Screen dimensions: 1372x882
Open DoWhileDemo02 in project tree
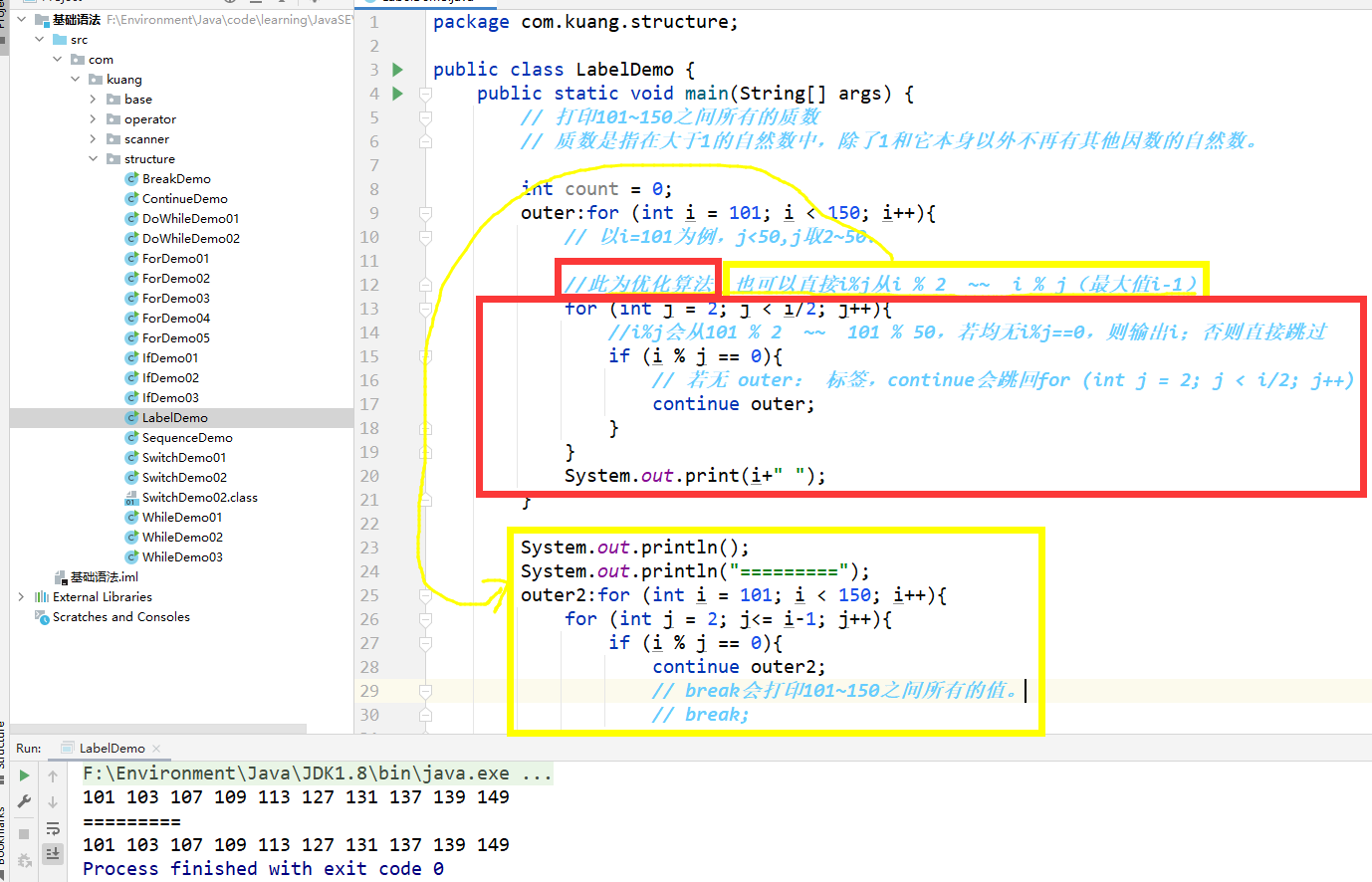(x=190, y=239)
